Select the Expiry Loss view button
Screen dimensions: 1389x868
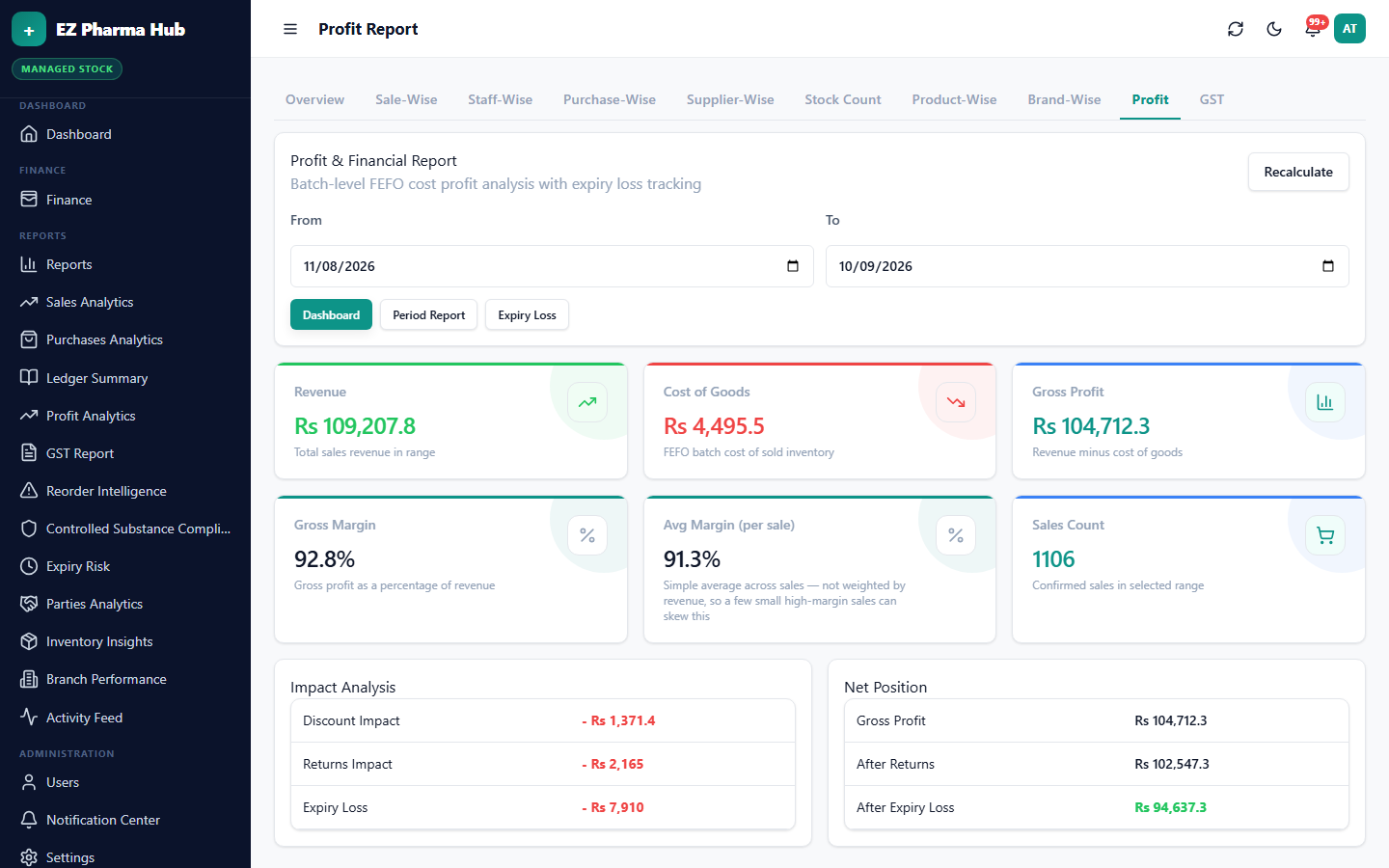coord(527,315)
